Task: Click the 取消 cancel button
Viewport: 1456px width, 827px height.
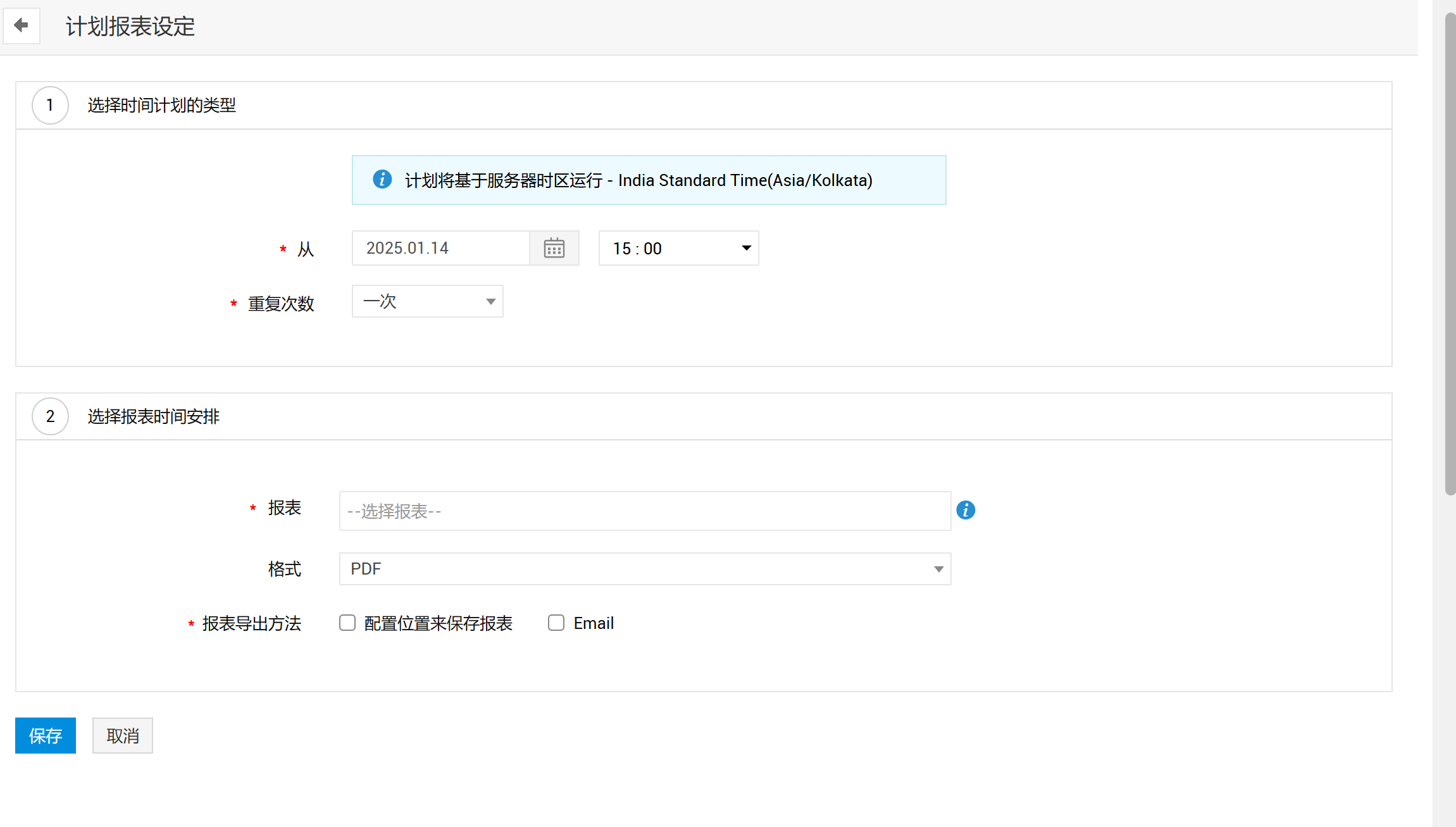Action: tap(123, 735)
